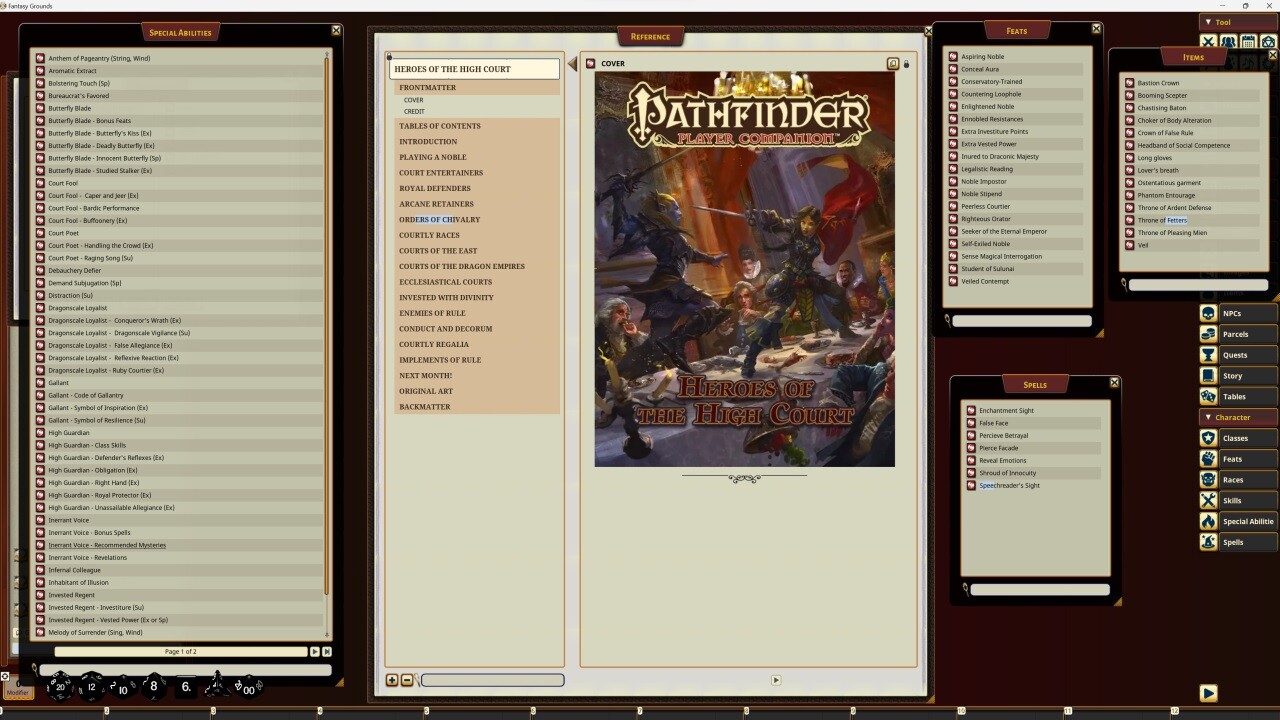The height and width of the screenshot is (720, 1280).
Task: Open the dice tower icon under Tool
Action: point(1268,41)
